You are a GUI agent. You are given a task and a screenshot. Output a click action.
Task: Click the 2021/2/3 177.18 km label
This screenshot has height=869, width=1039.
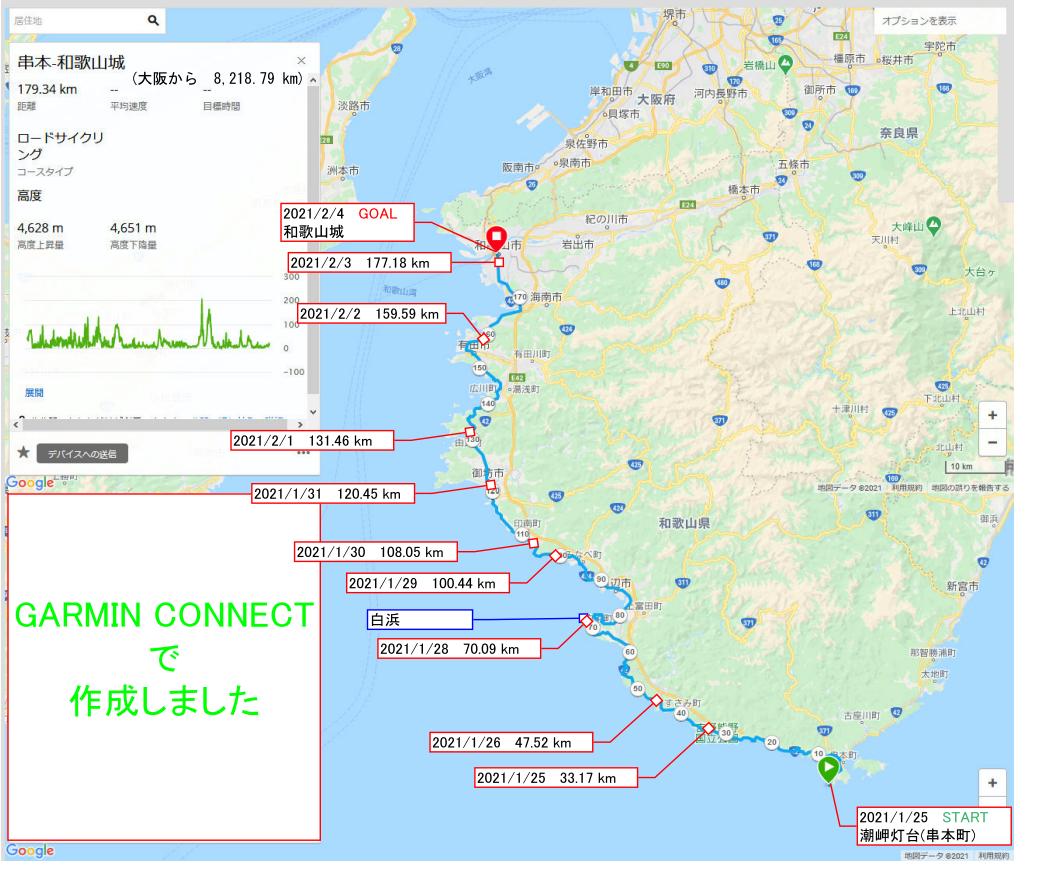[369, 262]
